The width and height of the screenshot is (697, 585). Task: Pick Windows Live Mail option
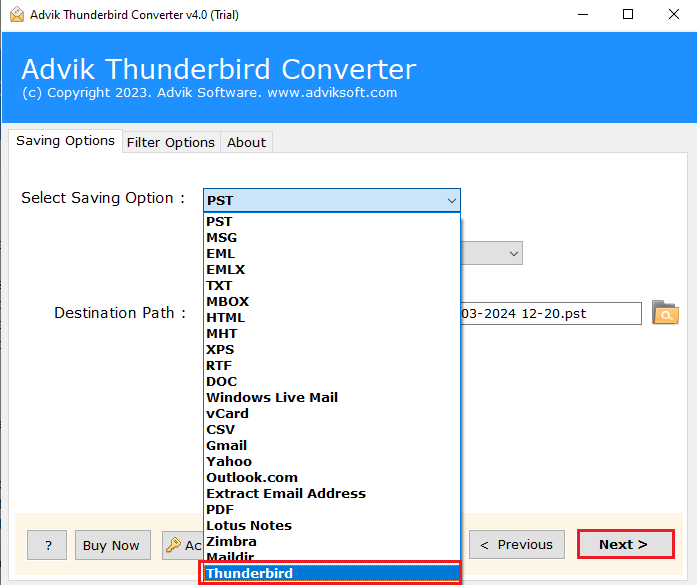point(332,397)
